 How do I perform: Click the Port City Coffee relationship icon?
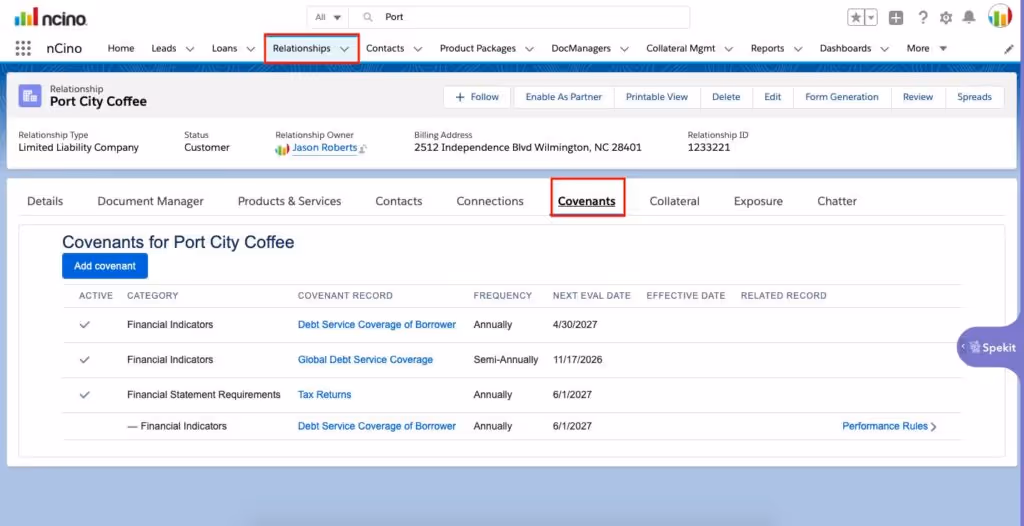point(29,96)
